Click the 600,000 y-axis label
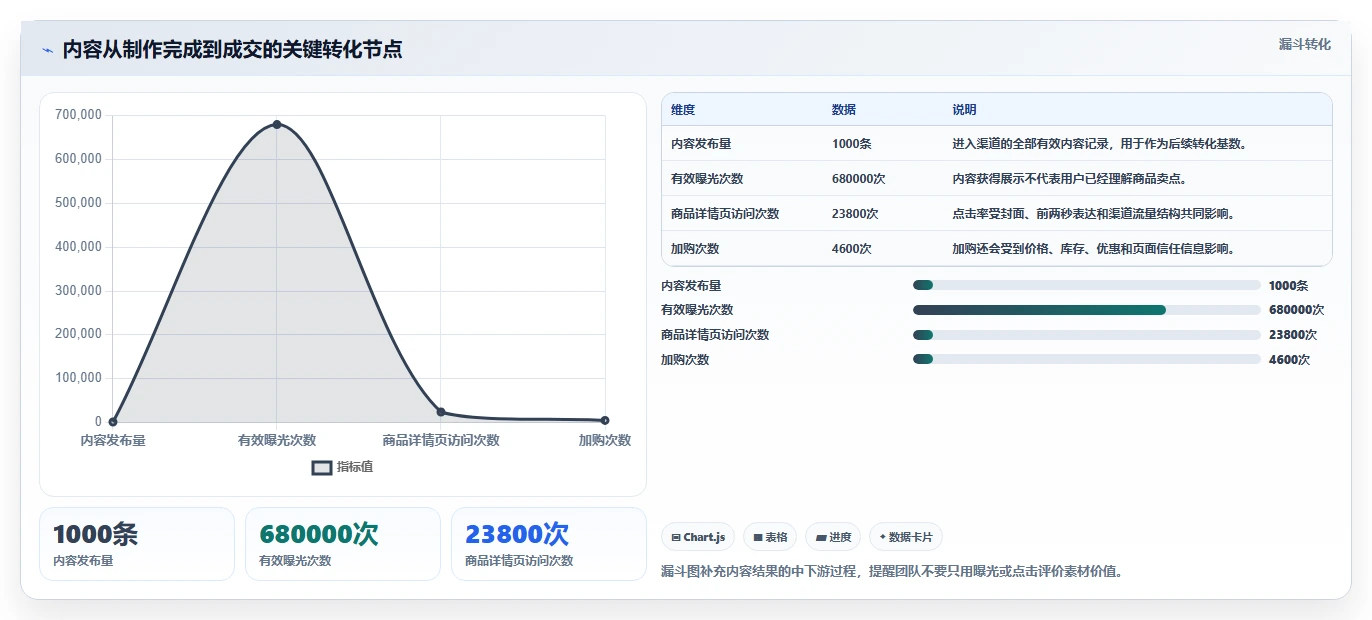The width and height of the screenshot is (1372, 620). point(78,159)
